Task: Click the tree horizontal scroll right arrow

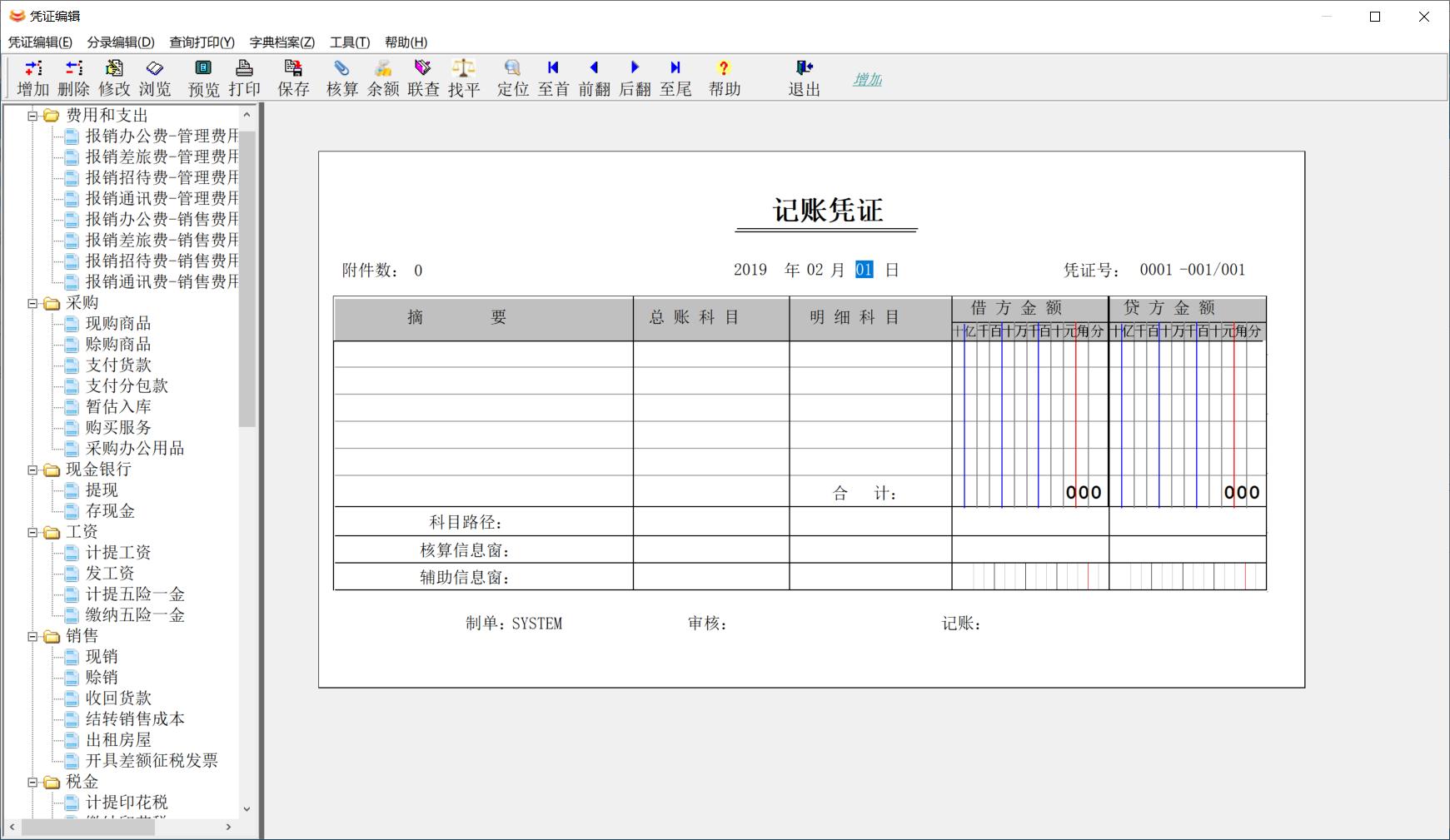Action: click(229, 827)
